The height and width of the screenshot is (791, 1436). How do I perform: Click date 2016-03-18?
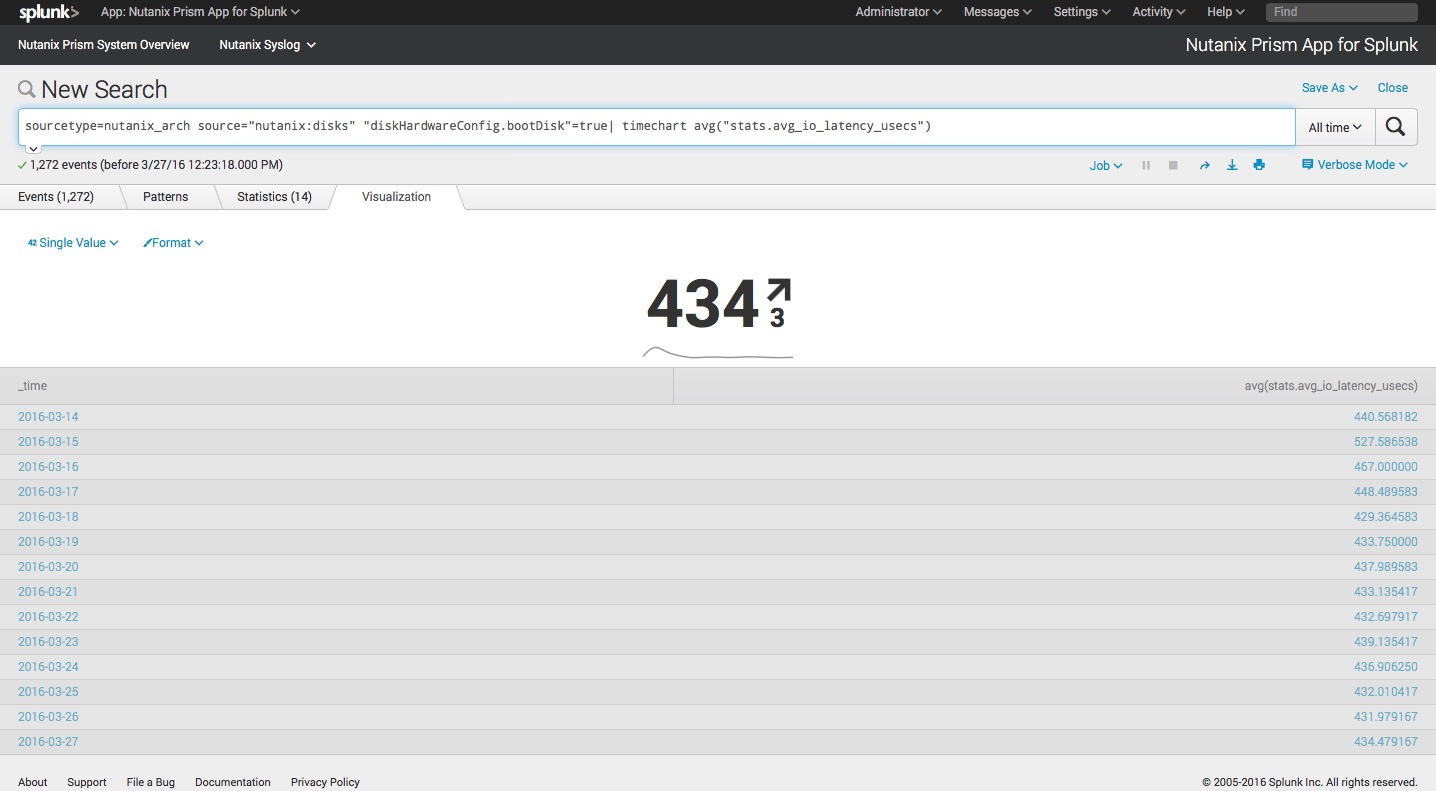[x=48, y=517]
